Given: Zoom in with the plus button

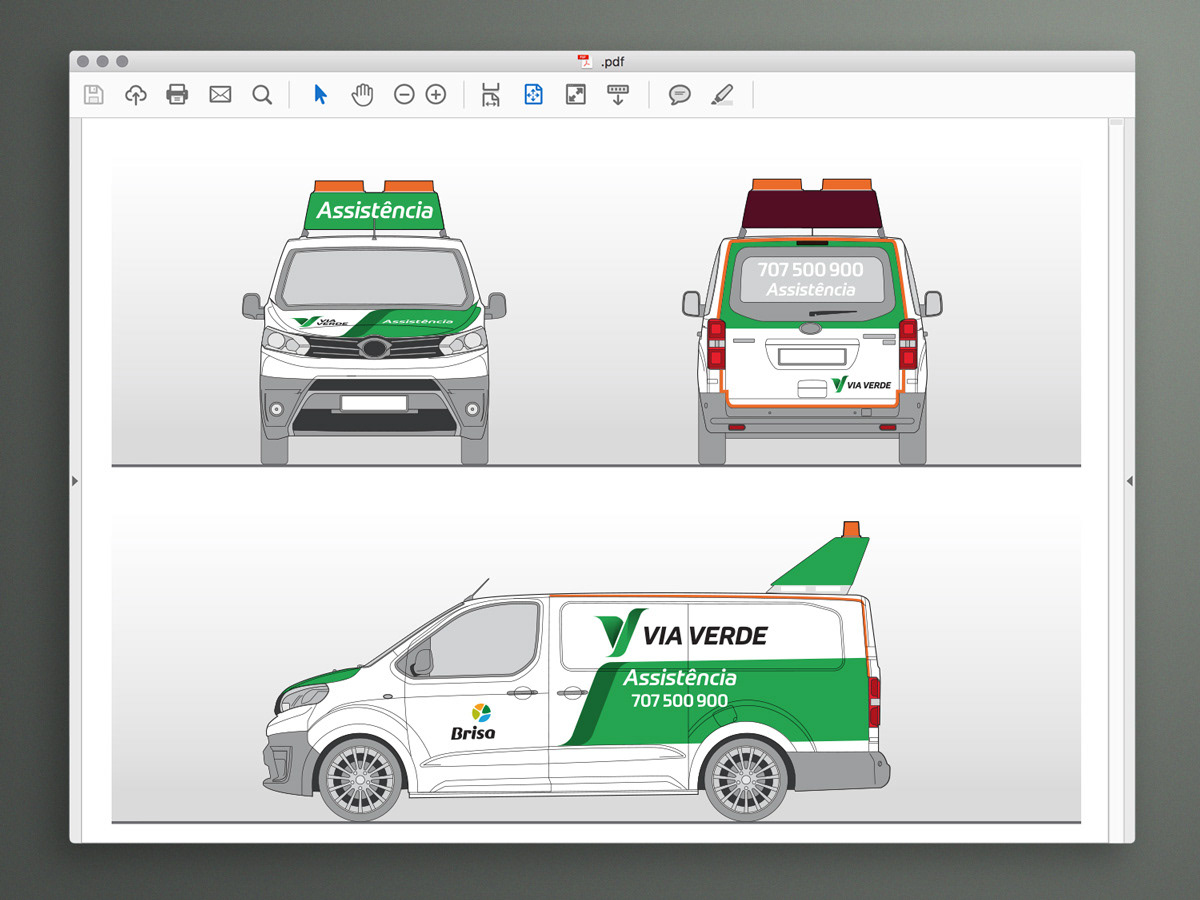Looking at the screenshot, I should [436, 95].
